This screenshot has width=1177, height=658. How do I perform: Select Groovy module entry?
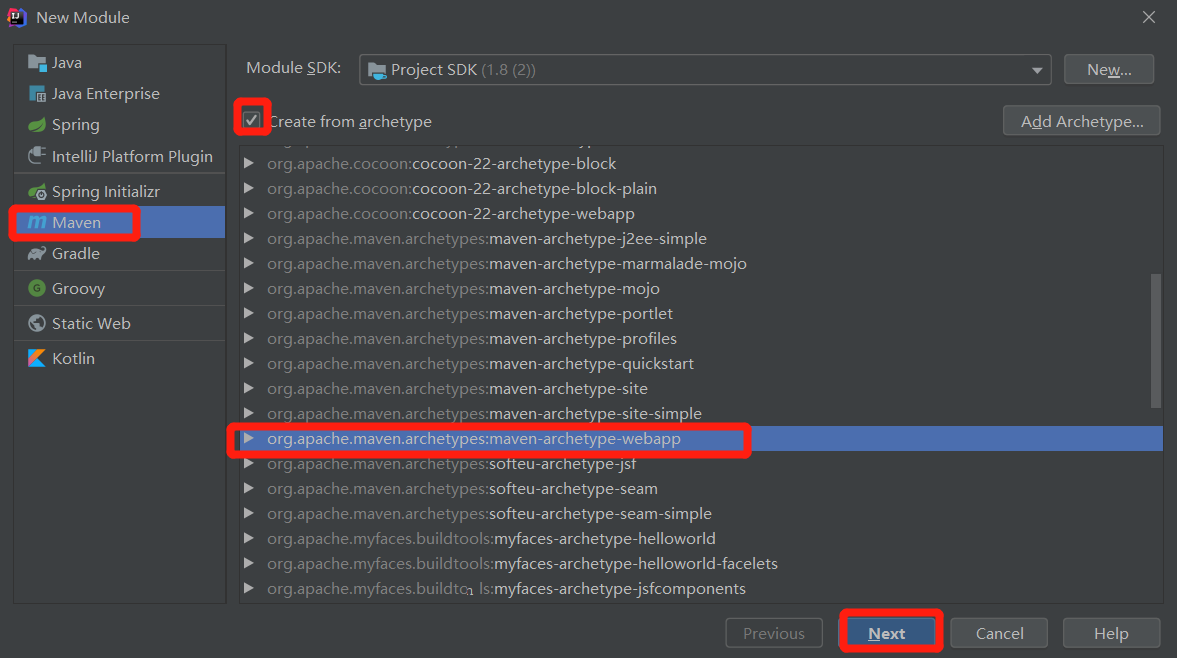[x=119, y=288]
